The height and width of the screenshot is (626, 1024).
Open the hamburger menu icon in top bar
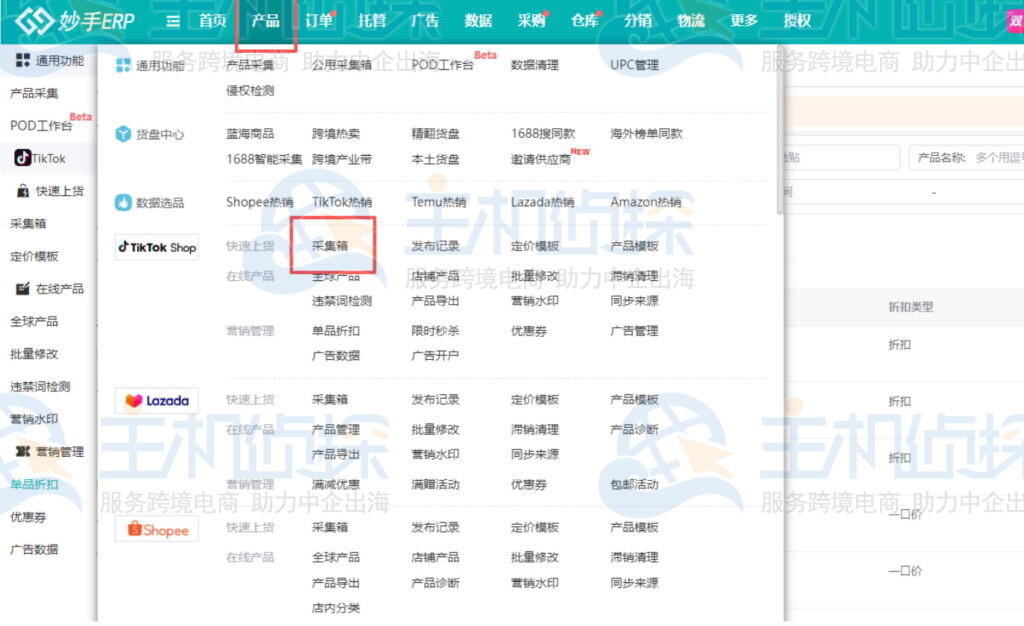172,20
